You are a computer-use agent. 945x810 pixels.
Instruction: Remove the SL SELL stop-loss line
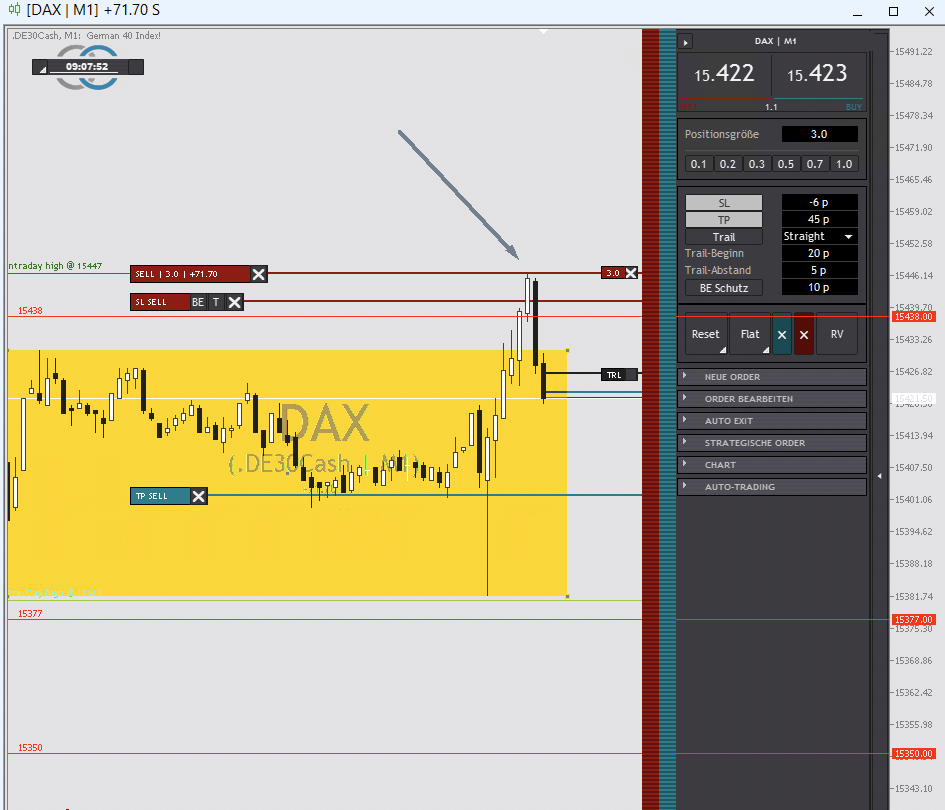point(235,303)
